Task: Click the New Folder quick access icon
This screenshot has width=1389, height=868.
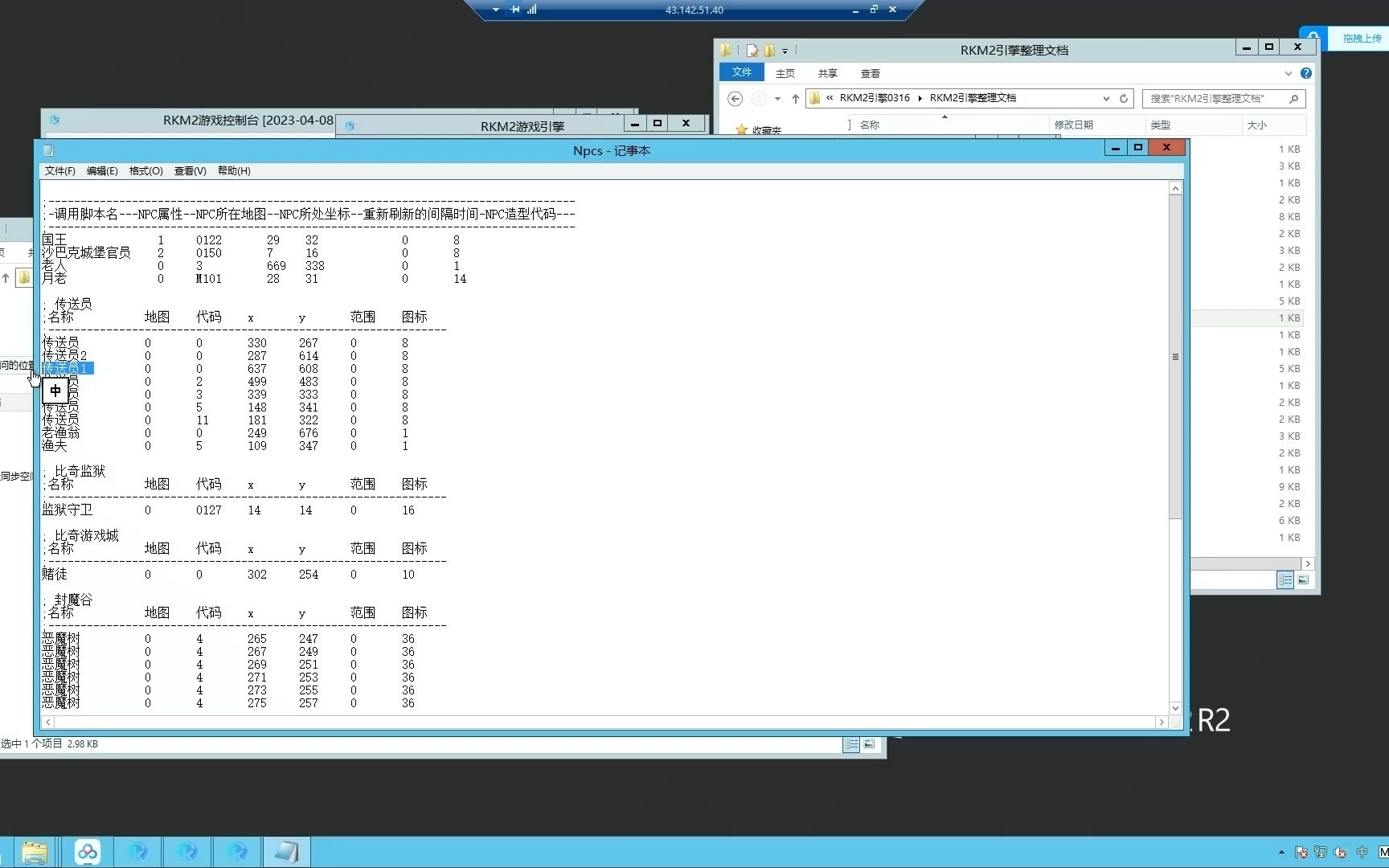Action: point(769,50)
